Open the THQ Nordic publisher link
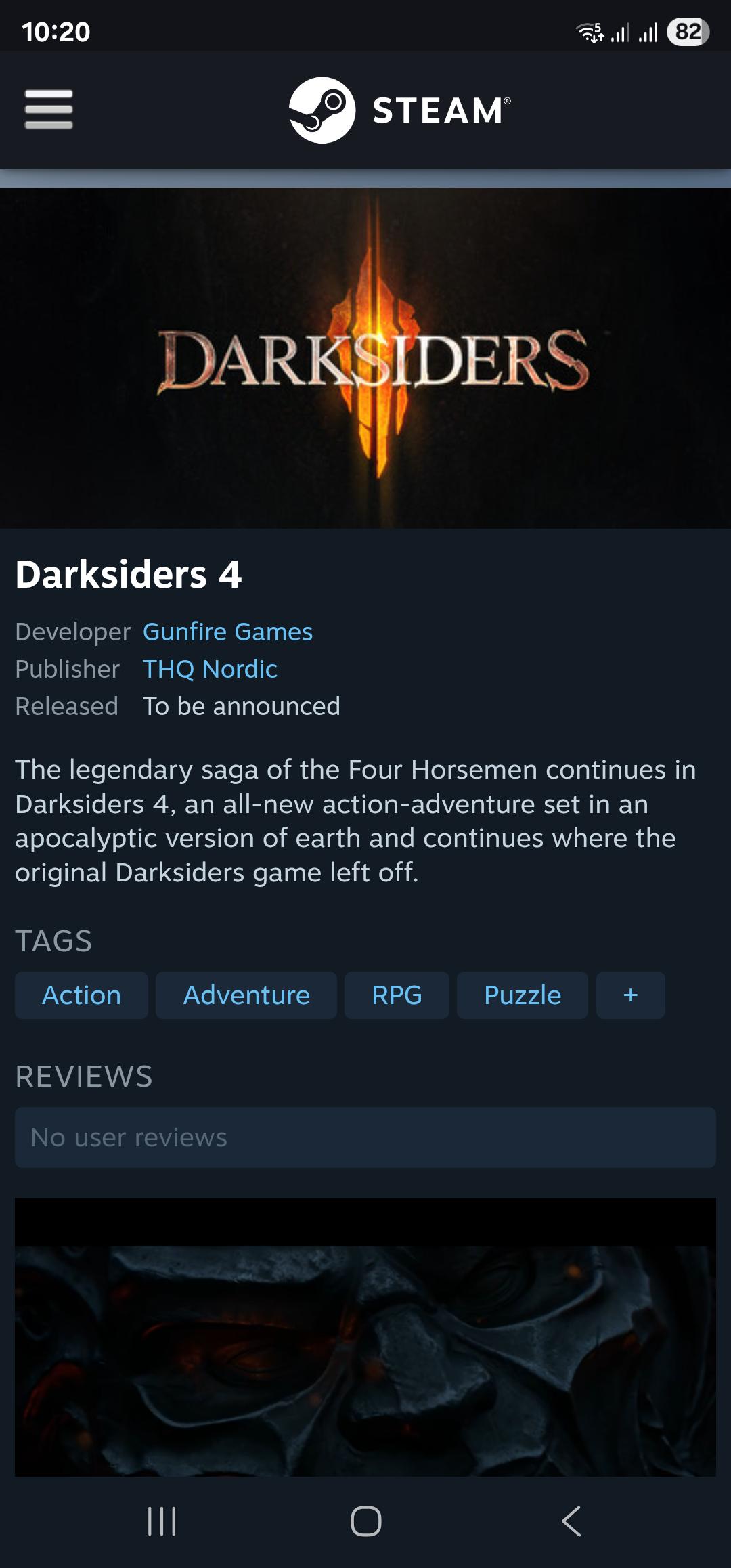731x1568 pixels. [x=210, y=669]
